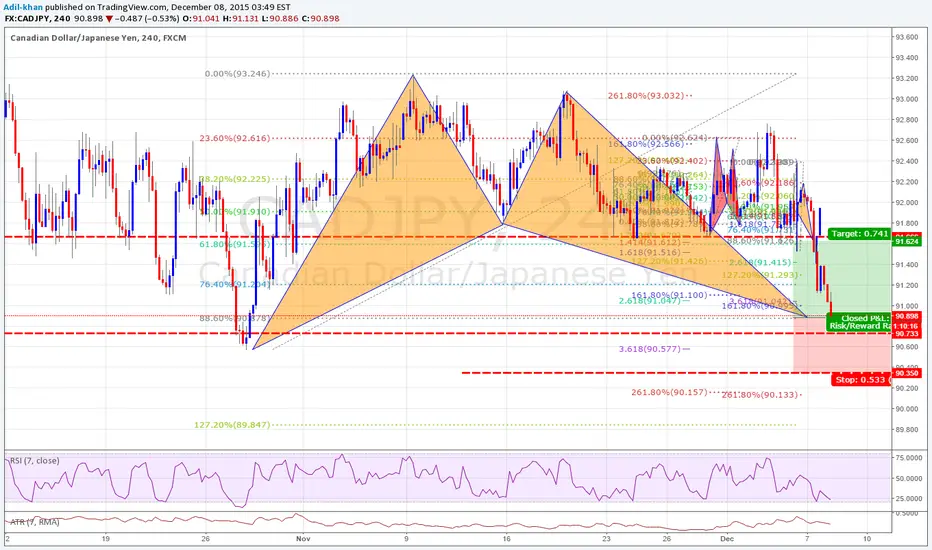Click the 75.0000 RSI axis value

pyautogui.click(x=909, y=458)
